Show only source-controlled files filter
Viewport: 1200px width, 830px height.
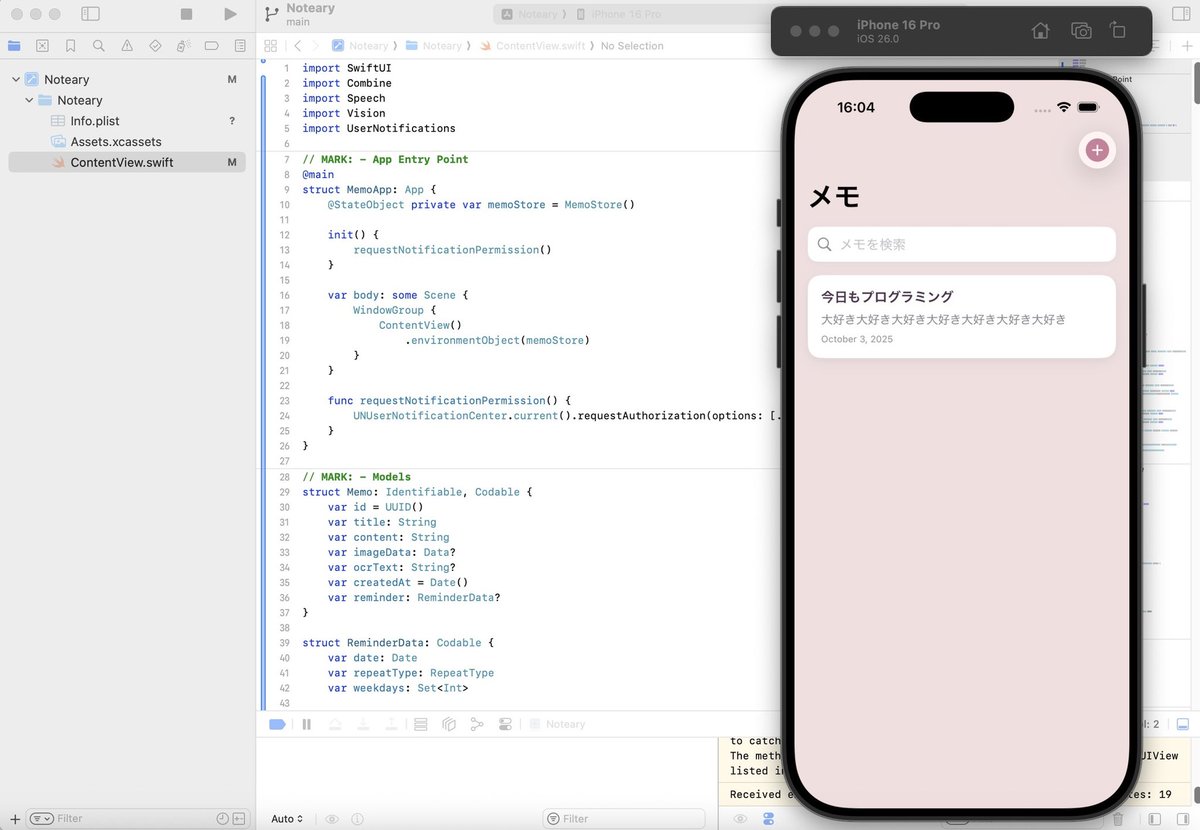[x=239, y=818]
